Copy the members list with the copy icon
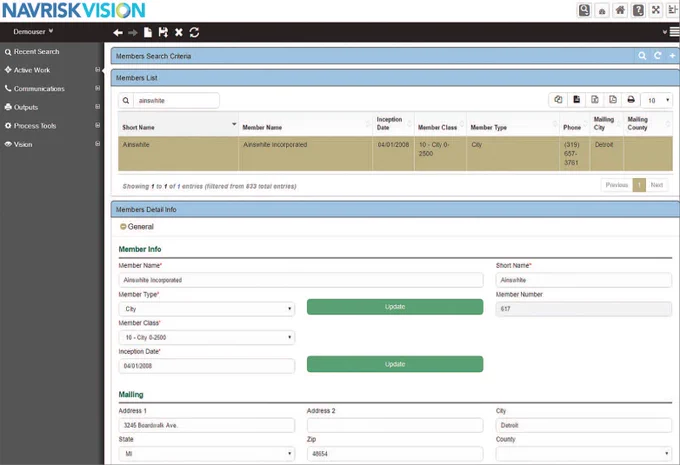The image size is (680, 465). click(558, 100)
